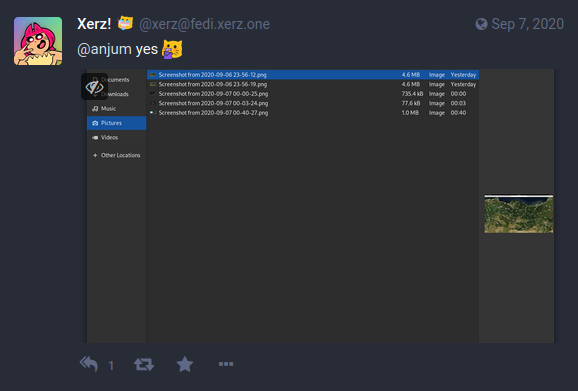The width and height of the screenshot is (578, 391).
Task: Click the file icon of 23-56-12.png
Action: pos(153,75)
